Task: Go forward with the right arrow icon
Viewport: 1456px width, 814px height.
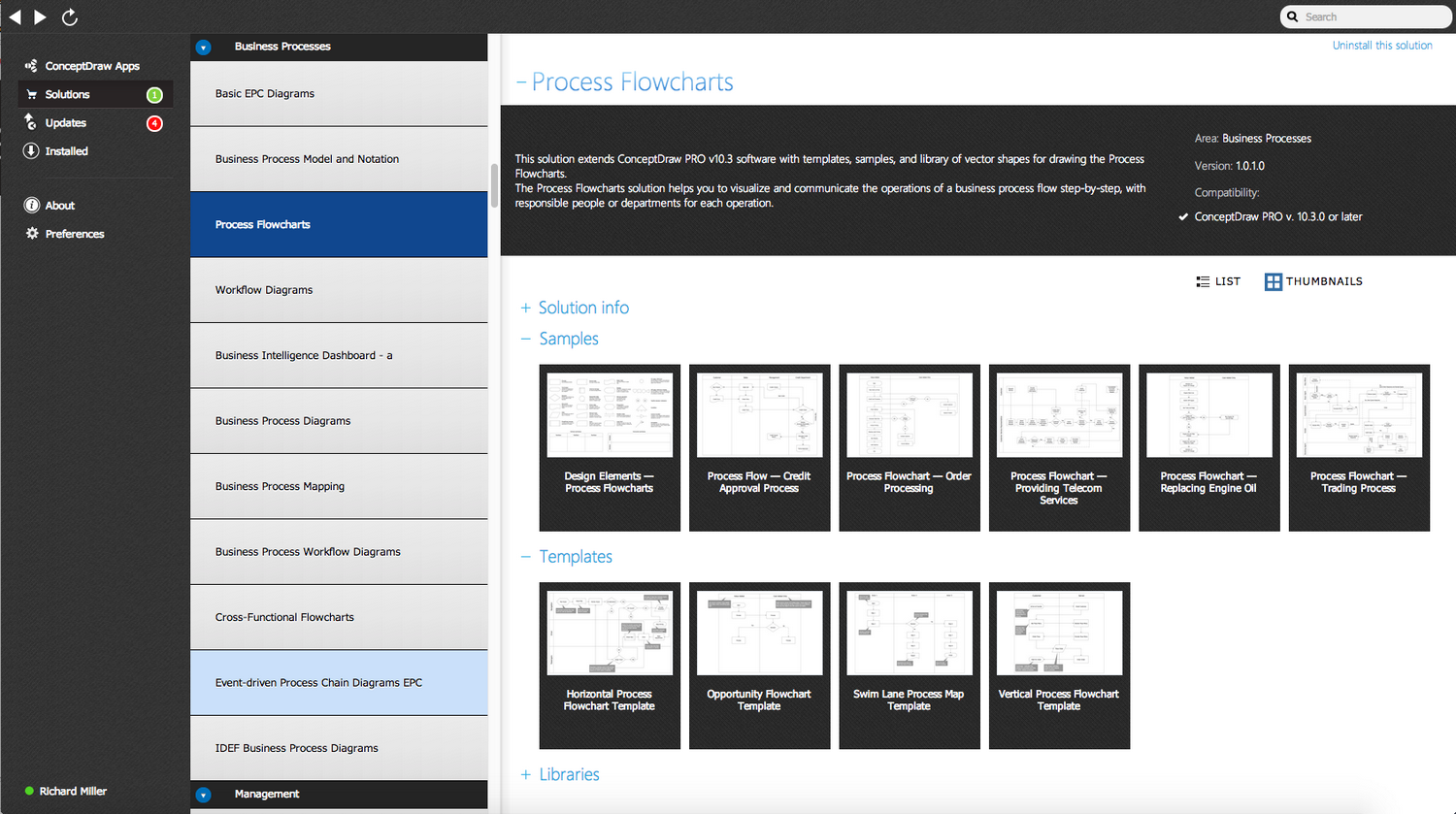Action: click(40, 16)
